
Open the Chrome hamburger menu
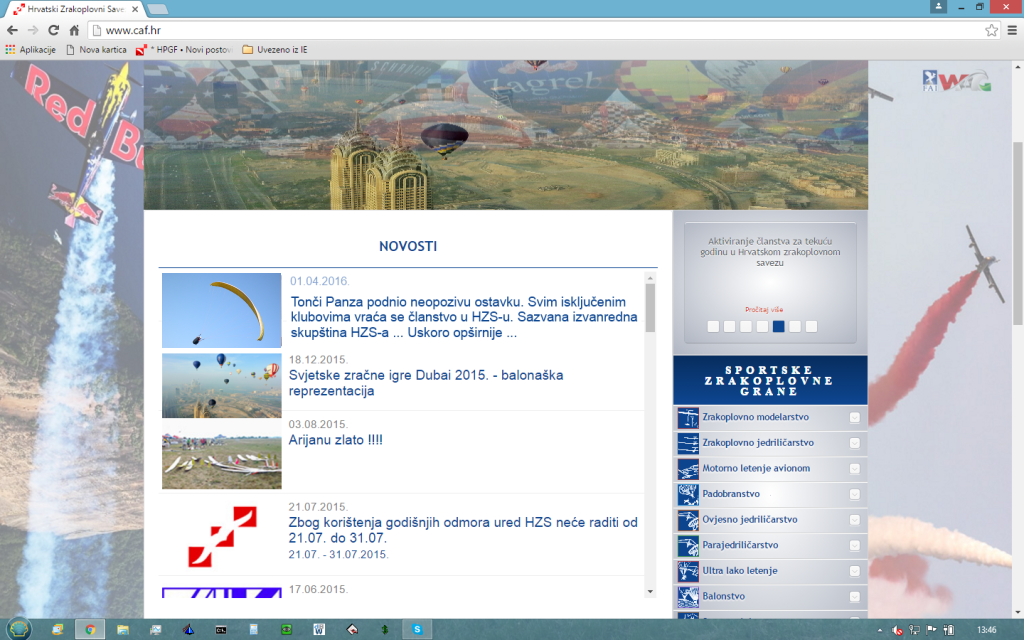click(1012, 30)
